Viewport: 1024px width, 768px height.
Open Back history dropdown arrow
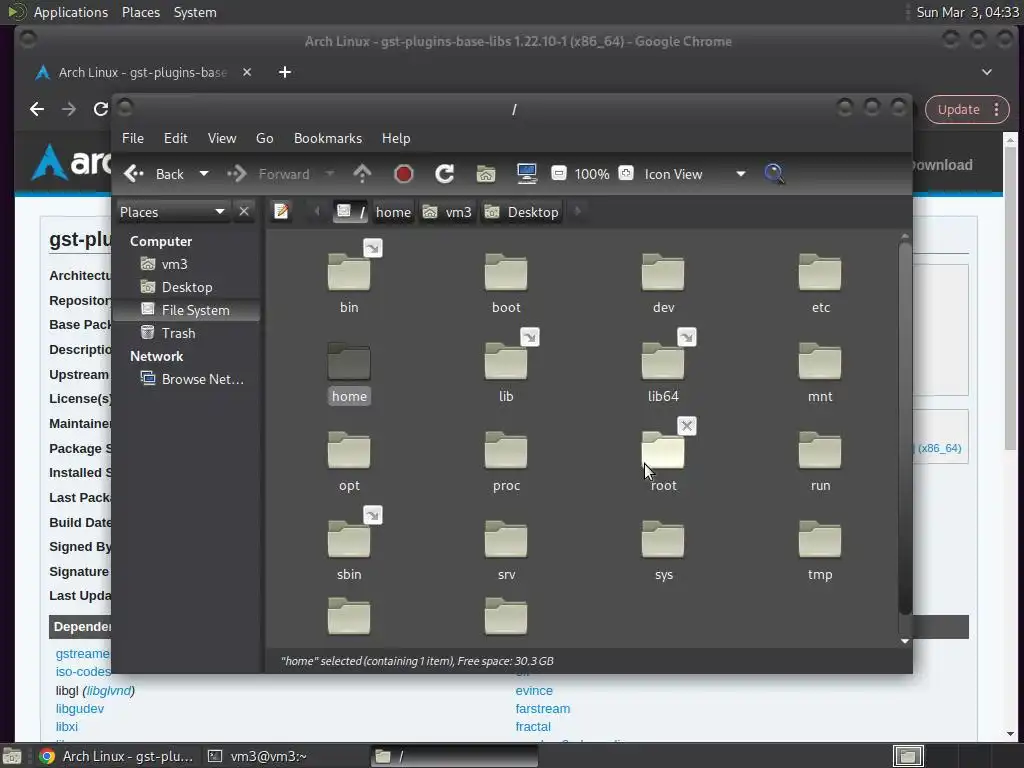[204, 174]
